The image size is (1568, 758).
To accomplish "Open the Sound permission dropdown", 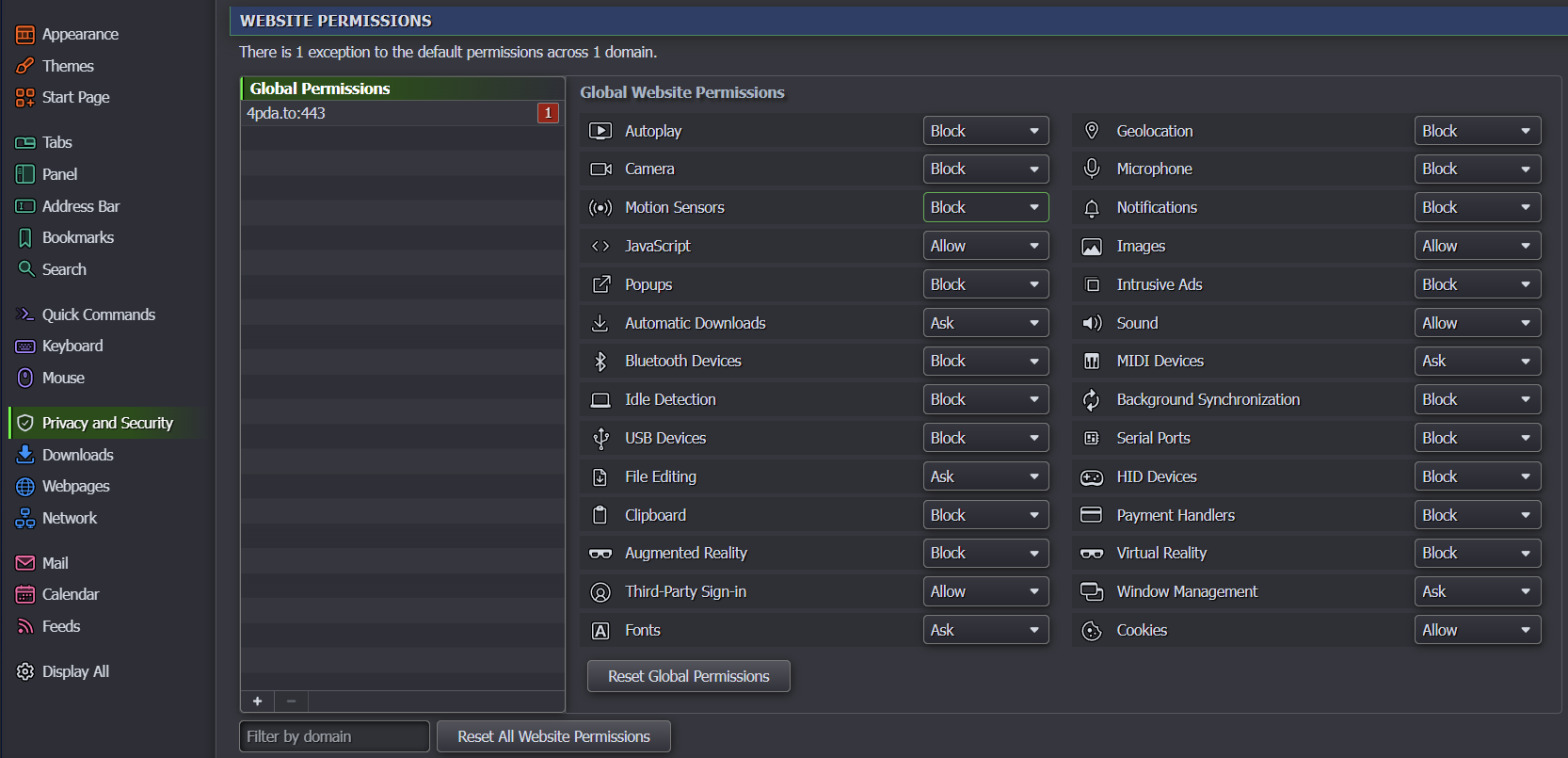I will pos(1478,323).
